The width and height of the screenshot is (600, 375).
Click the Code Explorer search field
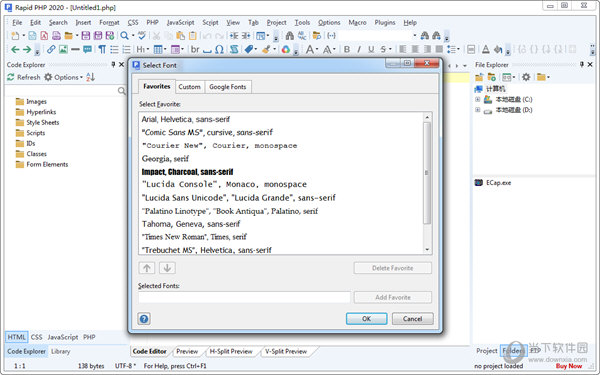tap(65, 91)
